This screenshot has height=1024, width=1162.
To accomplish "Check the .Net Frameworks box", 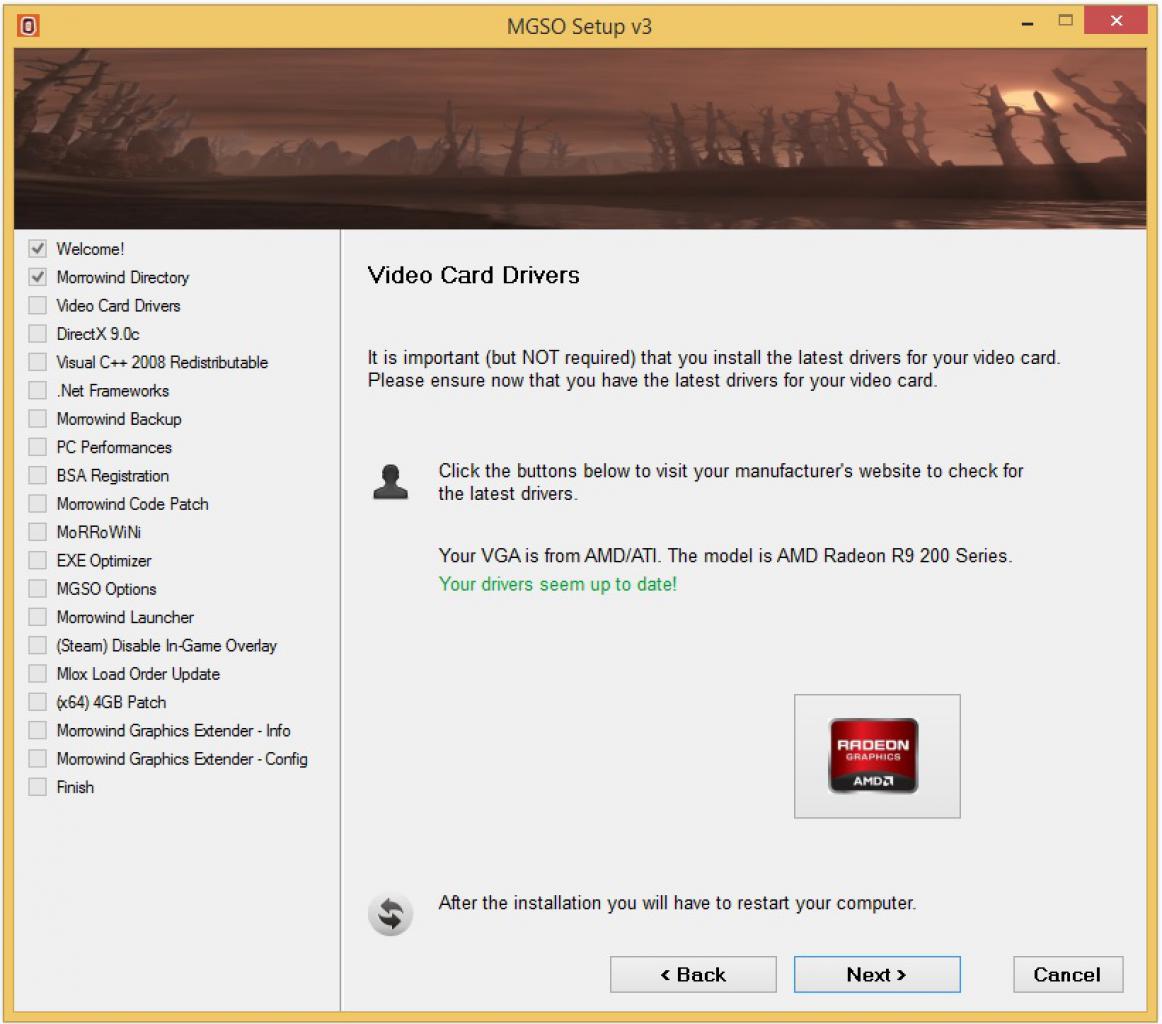I will click(x=37, y=390).
